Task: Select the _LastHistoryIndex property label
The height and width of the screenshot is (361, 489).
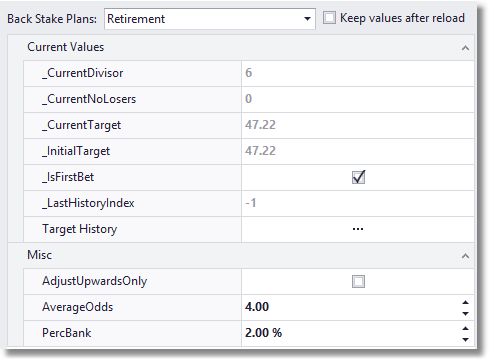Action: pos(88,203)
